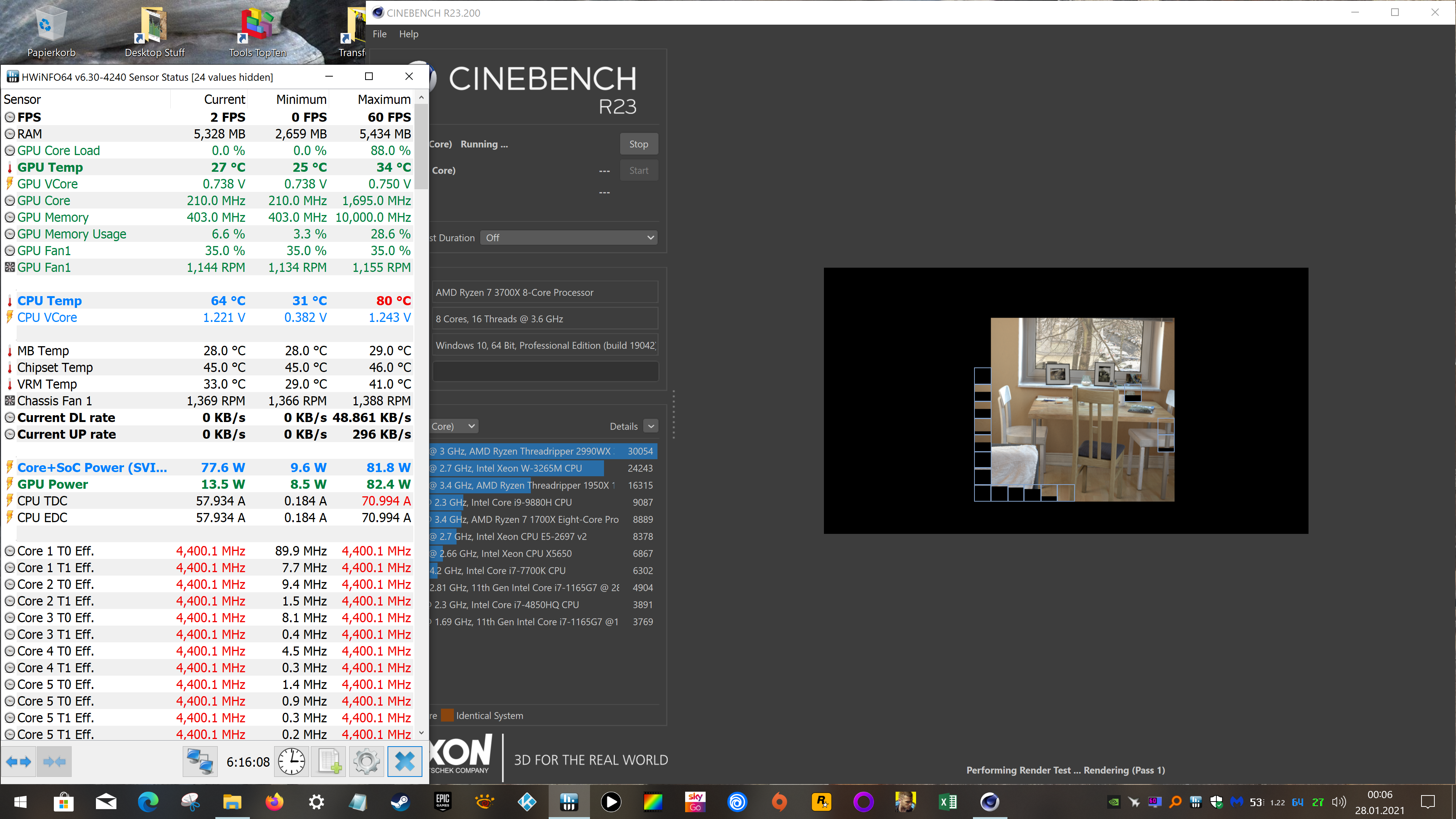Open the network remote monitoring icon in HWiNFO
This screenshot has width=1456, height=819.
tap(200, 761)
